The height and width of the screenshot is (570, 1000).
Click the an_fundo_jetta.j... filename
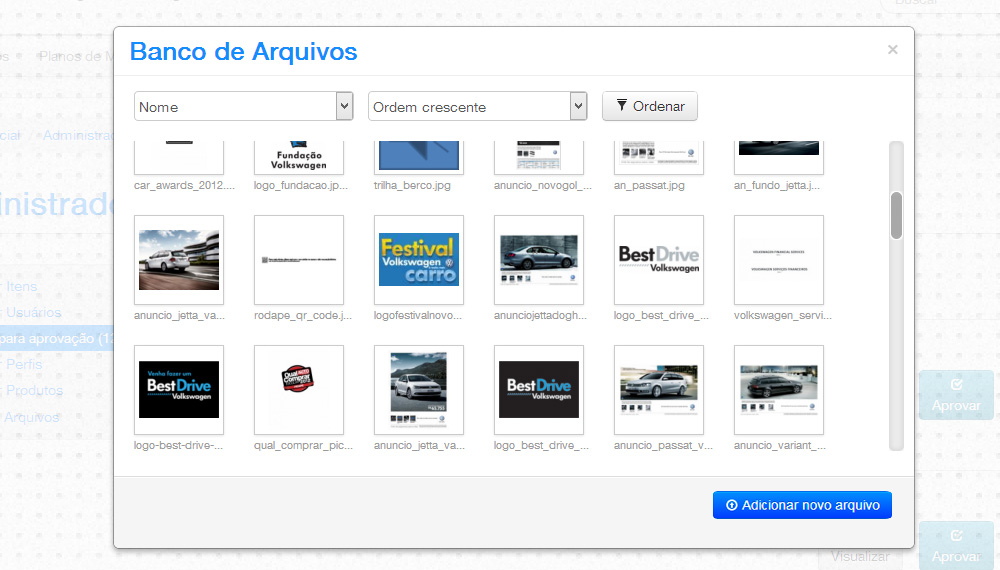tap(777, 186)
